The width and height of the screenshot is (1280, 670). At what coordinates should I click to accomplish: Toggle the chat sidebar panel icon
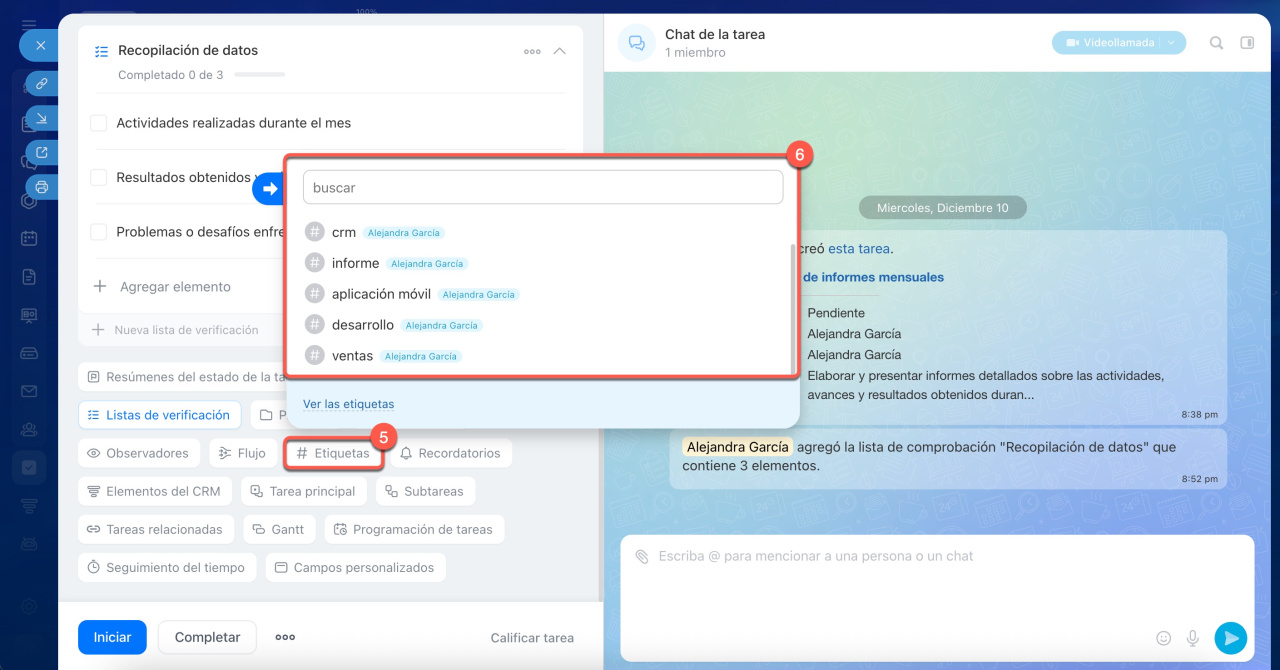pyautogui.click(x=1247, y=43)
